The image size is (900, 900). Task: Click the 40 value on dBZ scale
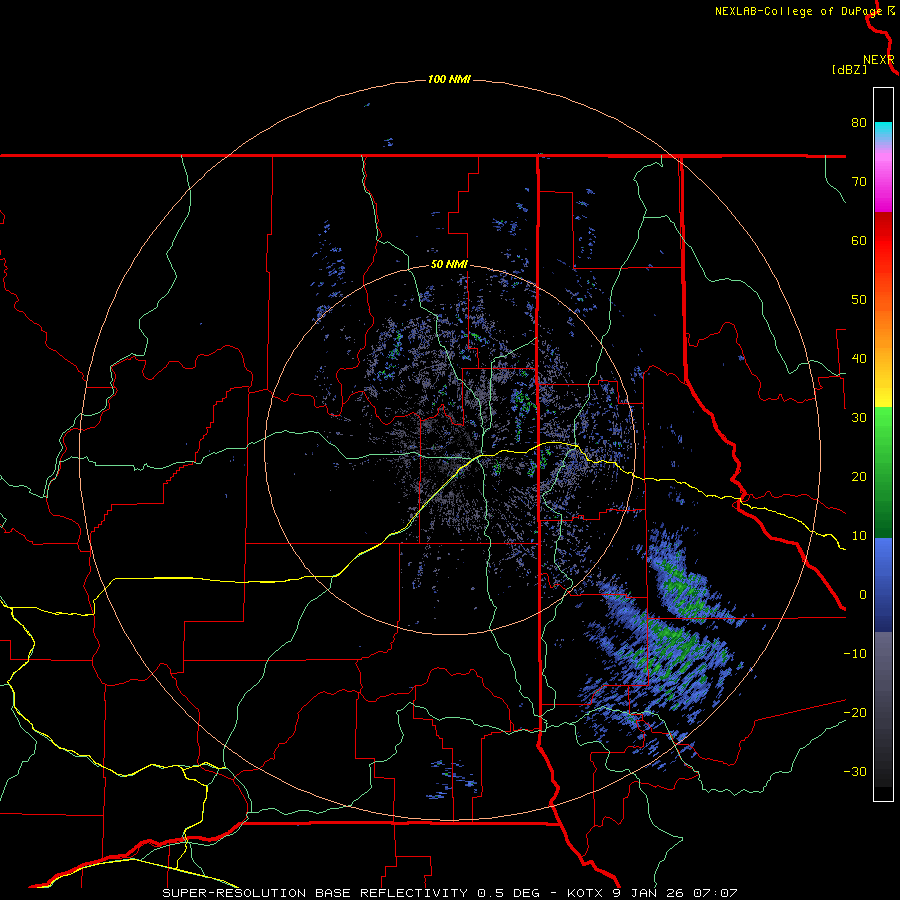click(859, 359)
